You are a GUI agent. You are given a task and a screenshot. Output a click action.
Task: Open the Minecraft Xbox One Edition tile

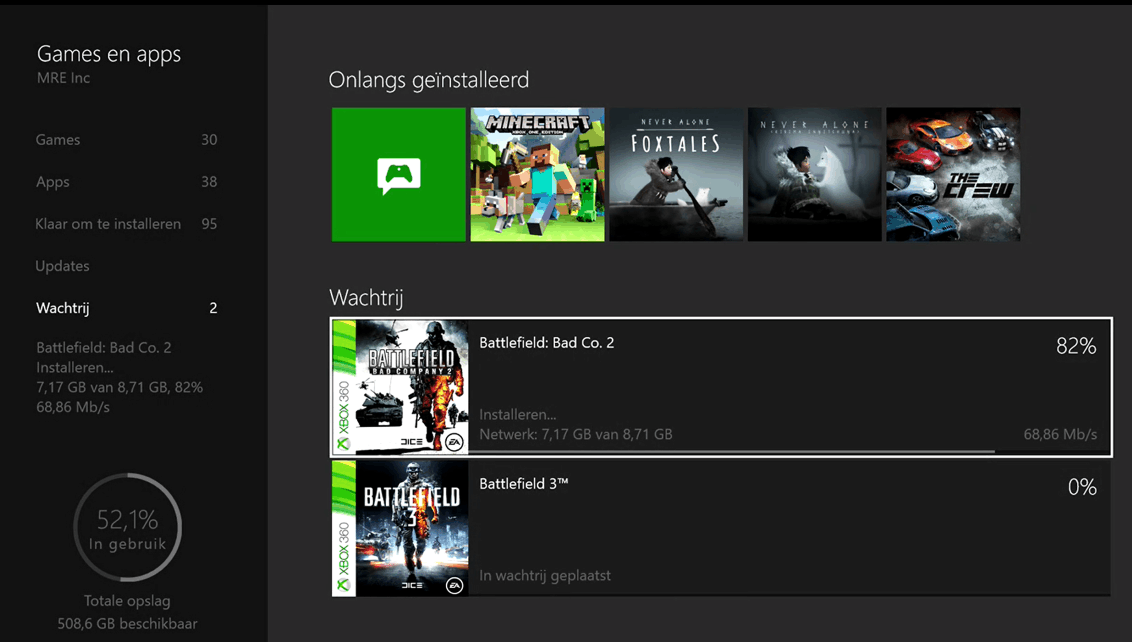pos(537,175)
